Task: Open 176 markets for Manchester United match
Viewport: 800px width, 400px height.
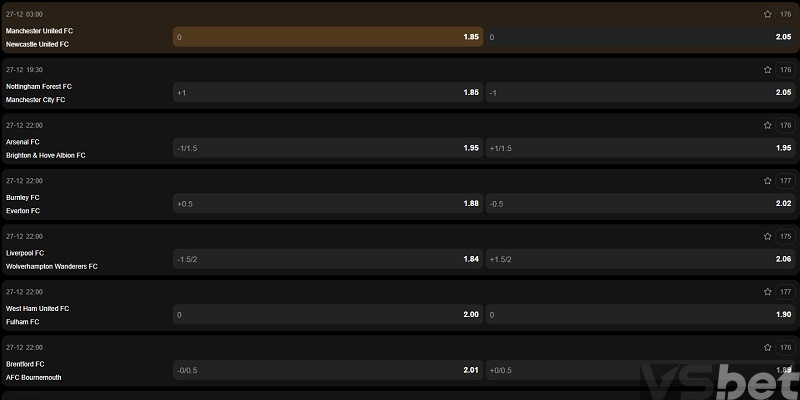Action: [x=785, y=15]
